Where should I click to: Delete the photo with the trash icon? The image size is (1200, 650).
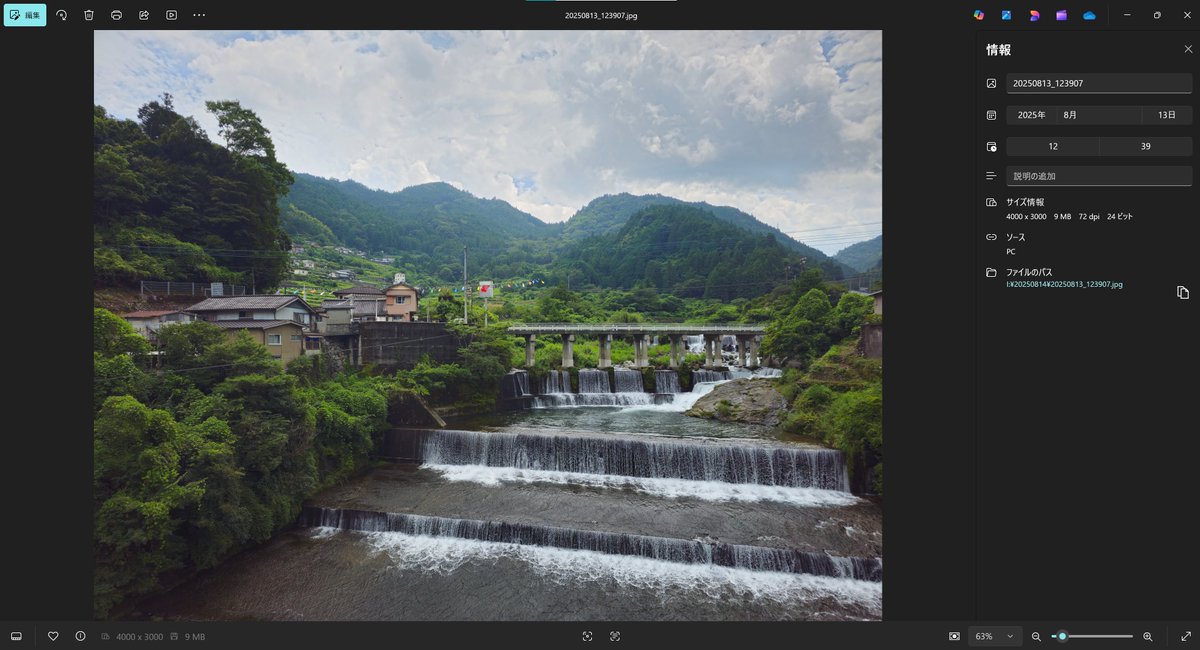point(89,15)
